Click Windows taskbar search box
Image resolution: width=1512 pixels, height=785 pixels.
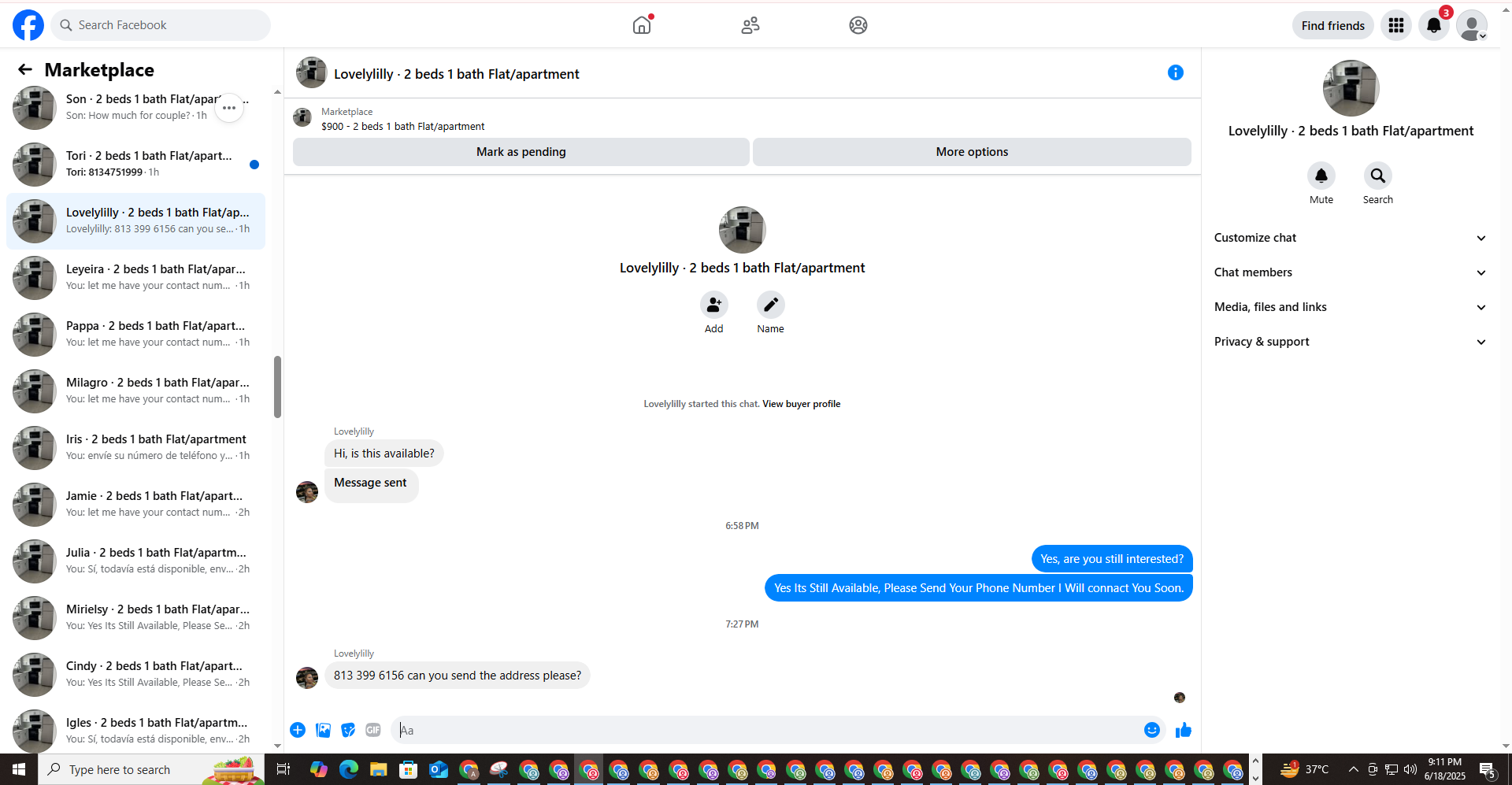pos(151,769)
